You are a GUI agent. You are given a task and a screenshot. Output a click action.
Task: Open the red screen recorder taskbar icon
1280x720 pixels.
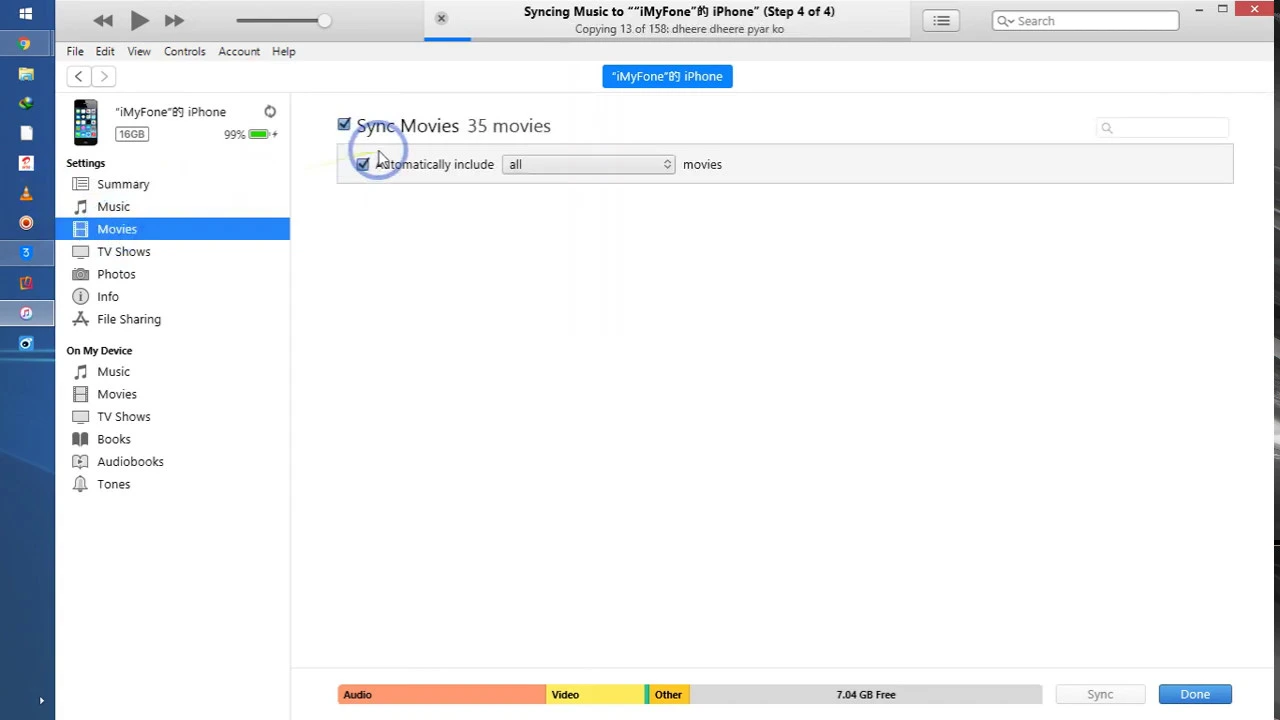(26, 223)
